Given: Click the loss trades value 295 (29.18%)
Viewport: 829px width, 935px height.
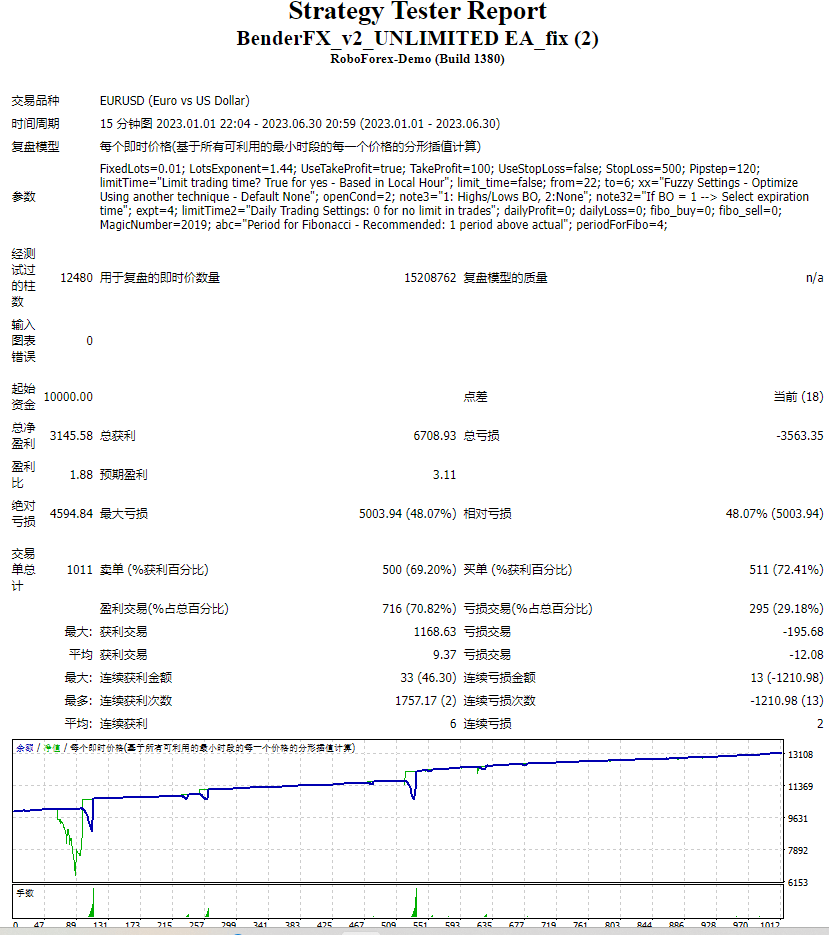Looking at the screenshot, I should point(786,609).
